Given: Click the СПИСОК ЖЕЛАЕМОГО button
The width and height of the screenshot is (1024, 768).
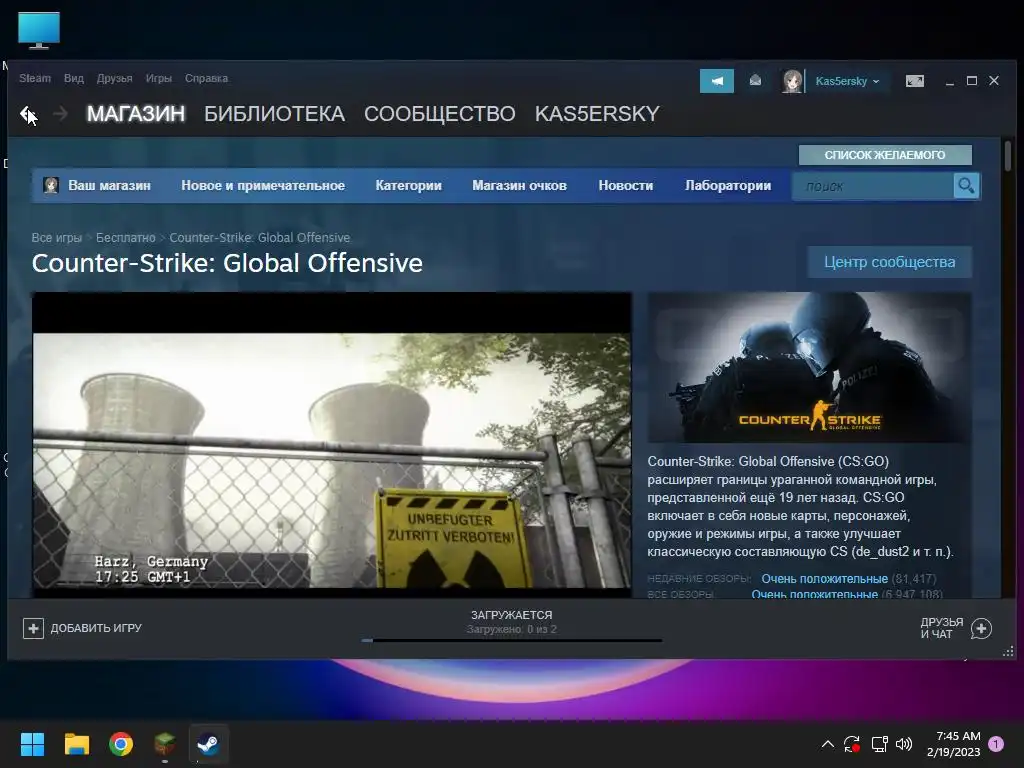Looking at the screenshot, I should click(x=885, y=155).
